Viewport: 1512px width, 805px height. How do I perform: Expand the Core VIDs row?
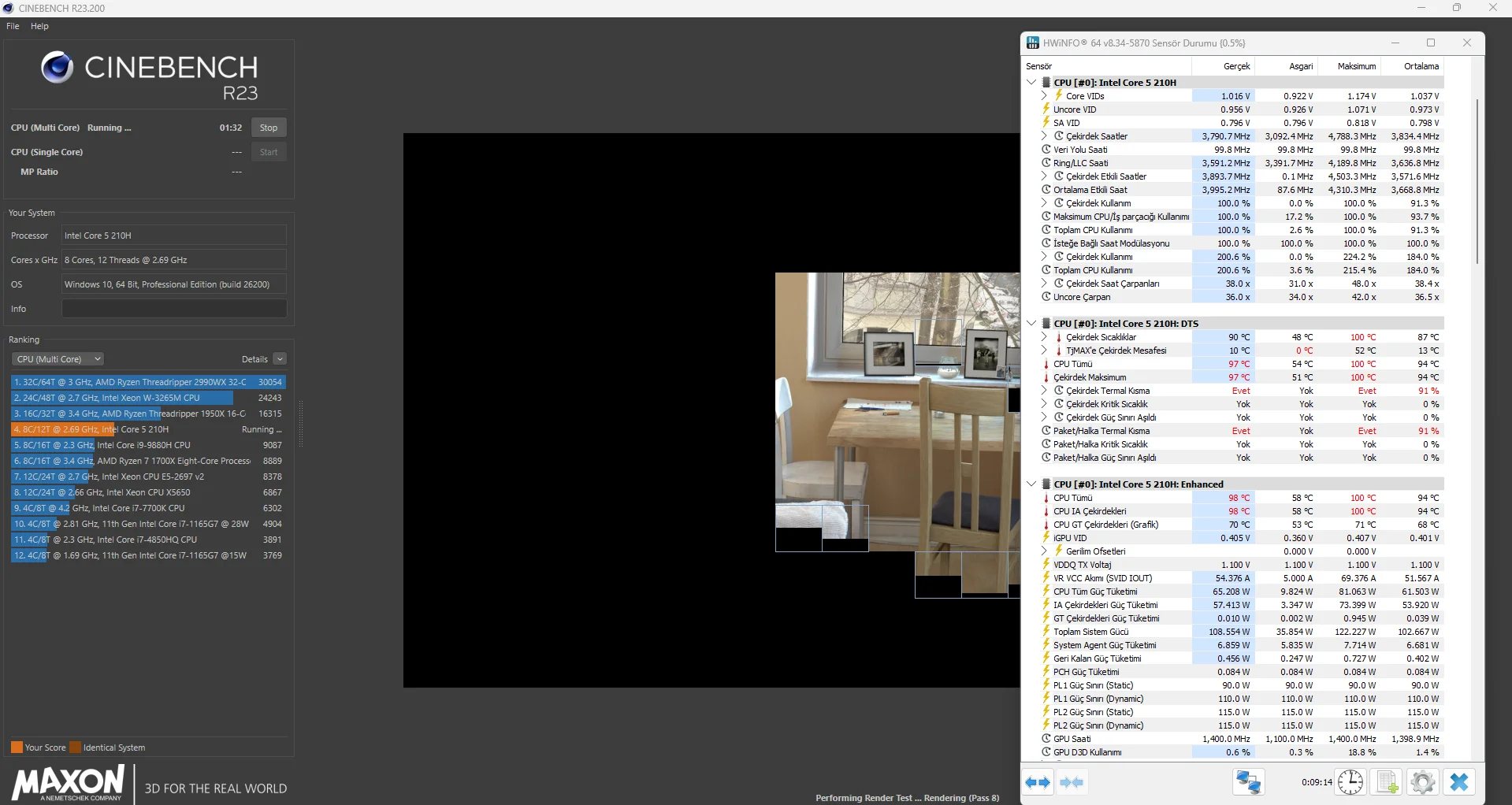1045,96
